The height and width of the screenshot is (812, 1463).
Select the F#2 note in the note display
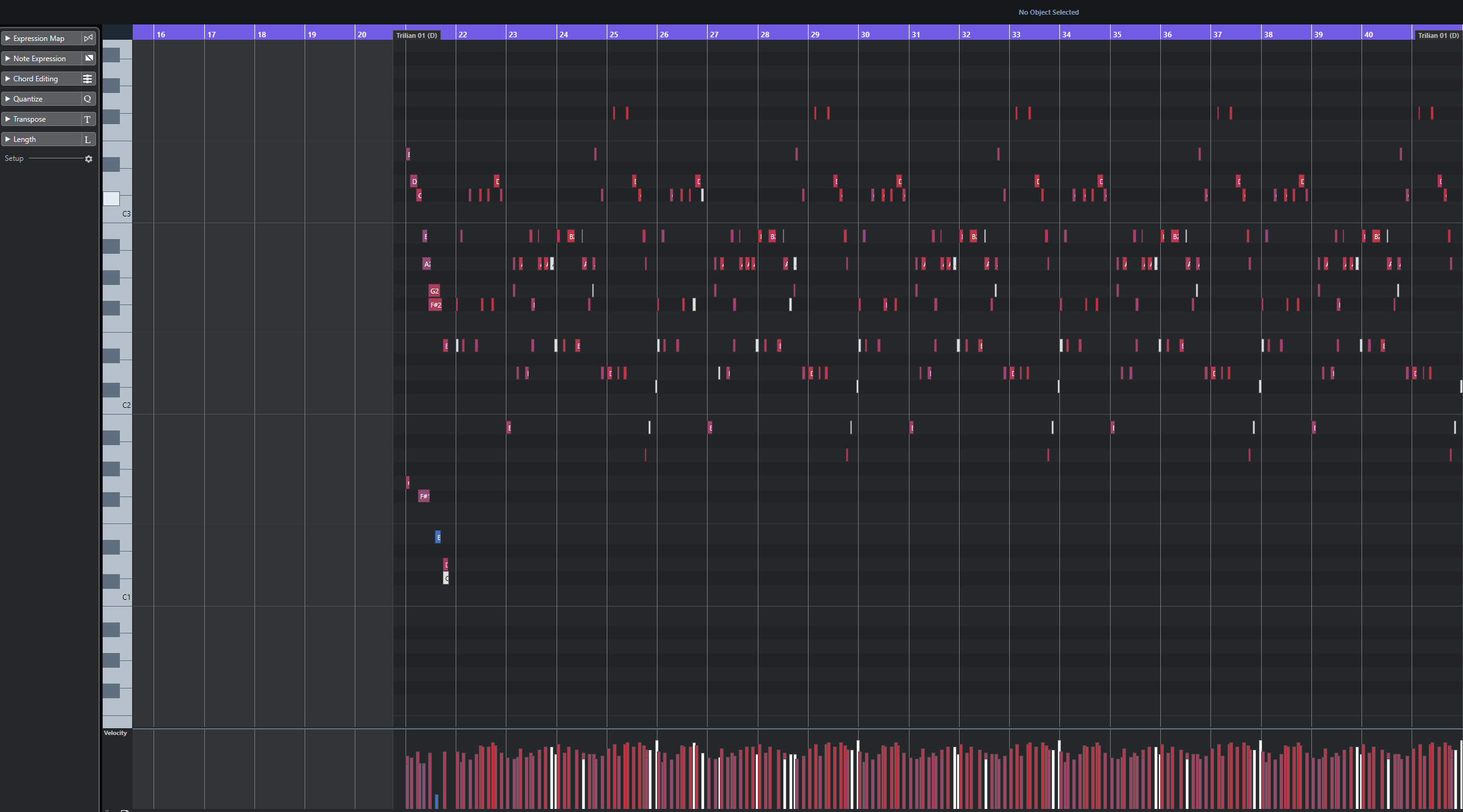click(x=435, y=304)
